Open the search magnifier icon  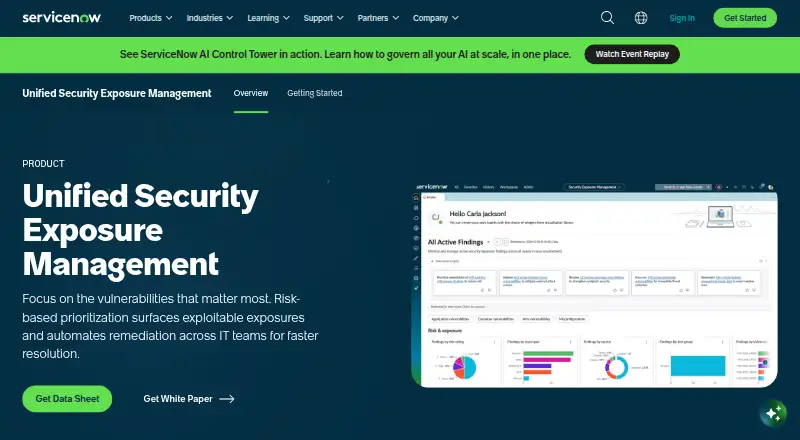[607, 18]
